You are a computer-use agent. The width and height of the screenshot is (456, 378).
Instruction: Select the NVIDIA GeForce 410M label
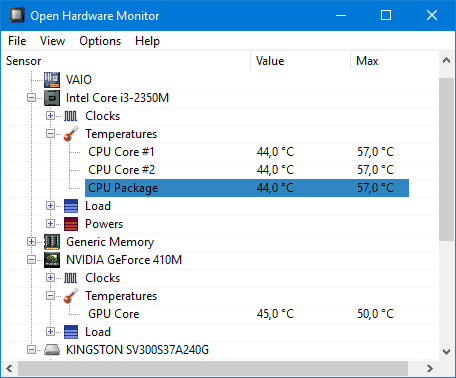point(124,260)
